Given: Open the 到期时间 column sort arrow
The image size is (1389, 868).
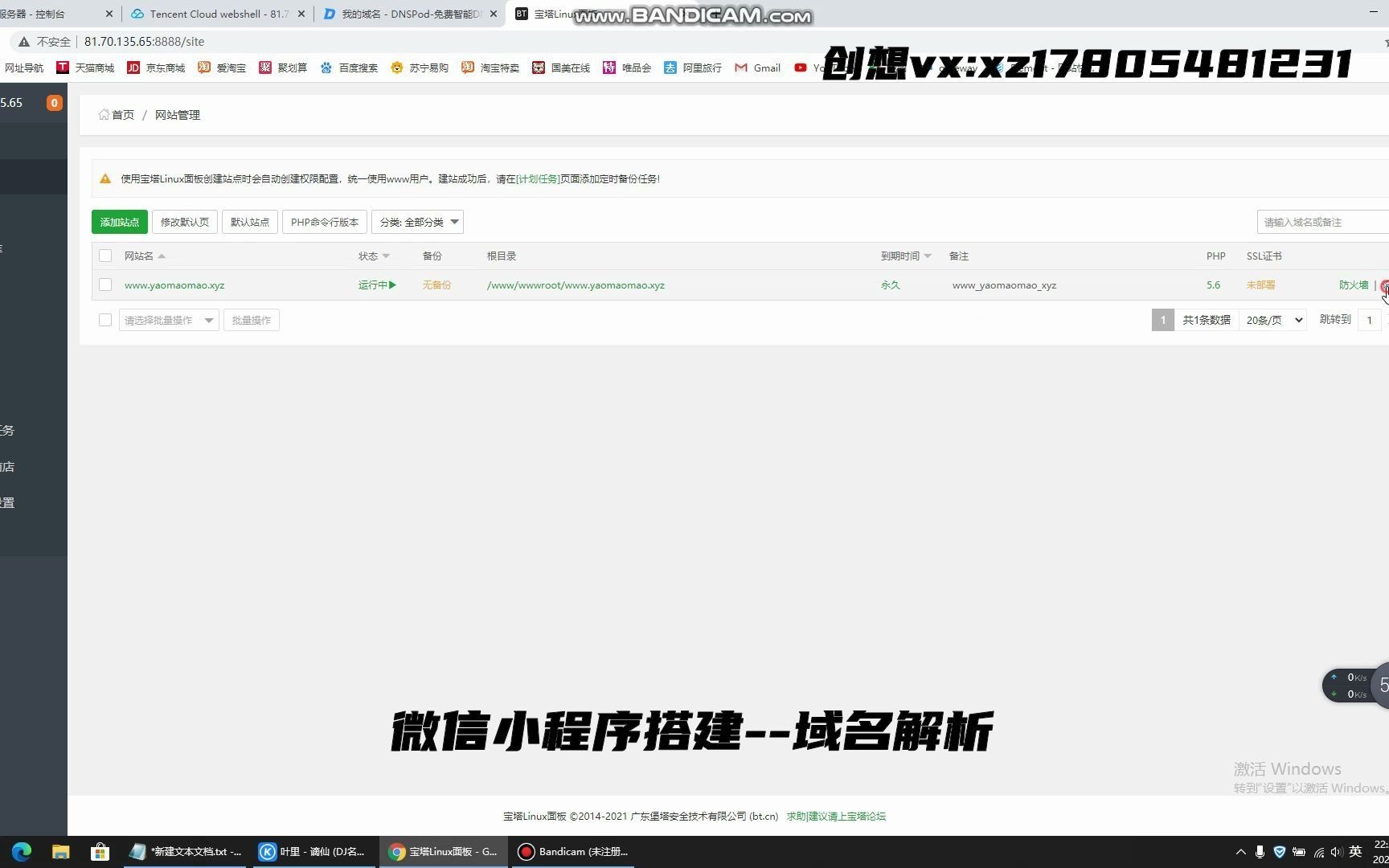Looking at the screenshot, I should pos(928,256).
